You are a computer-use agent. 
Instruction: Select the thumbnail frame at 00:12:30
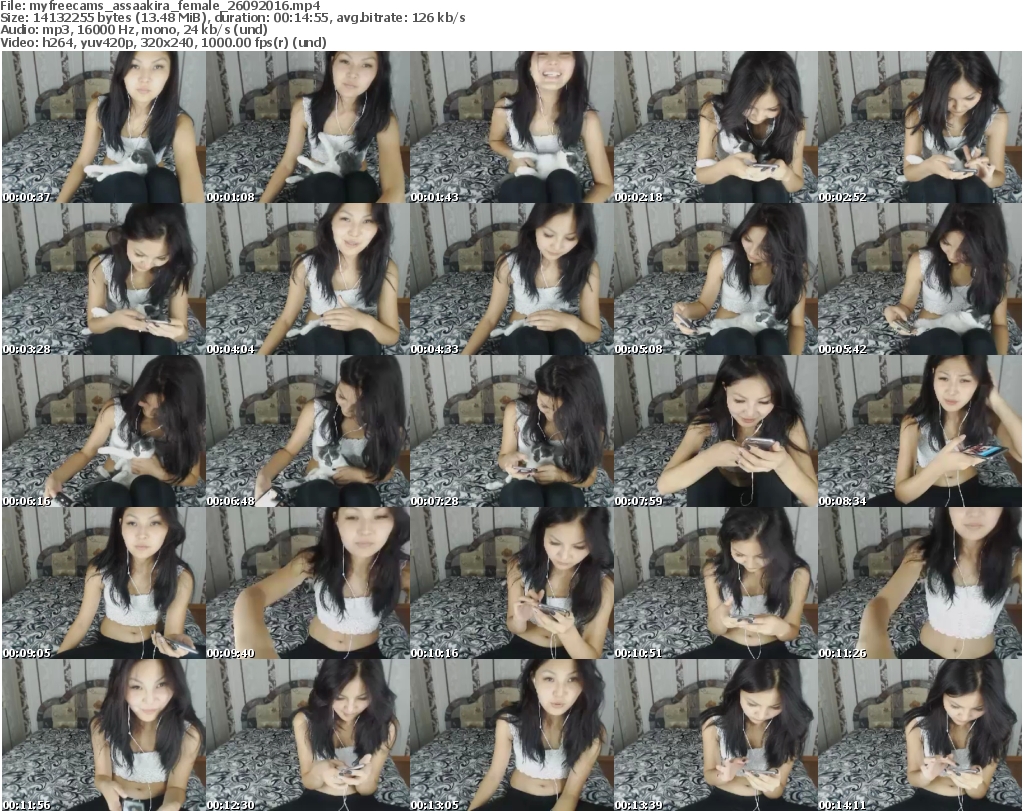click(x=308, y=735)
